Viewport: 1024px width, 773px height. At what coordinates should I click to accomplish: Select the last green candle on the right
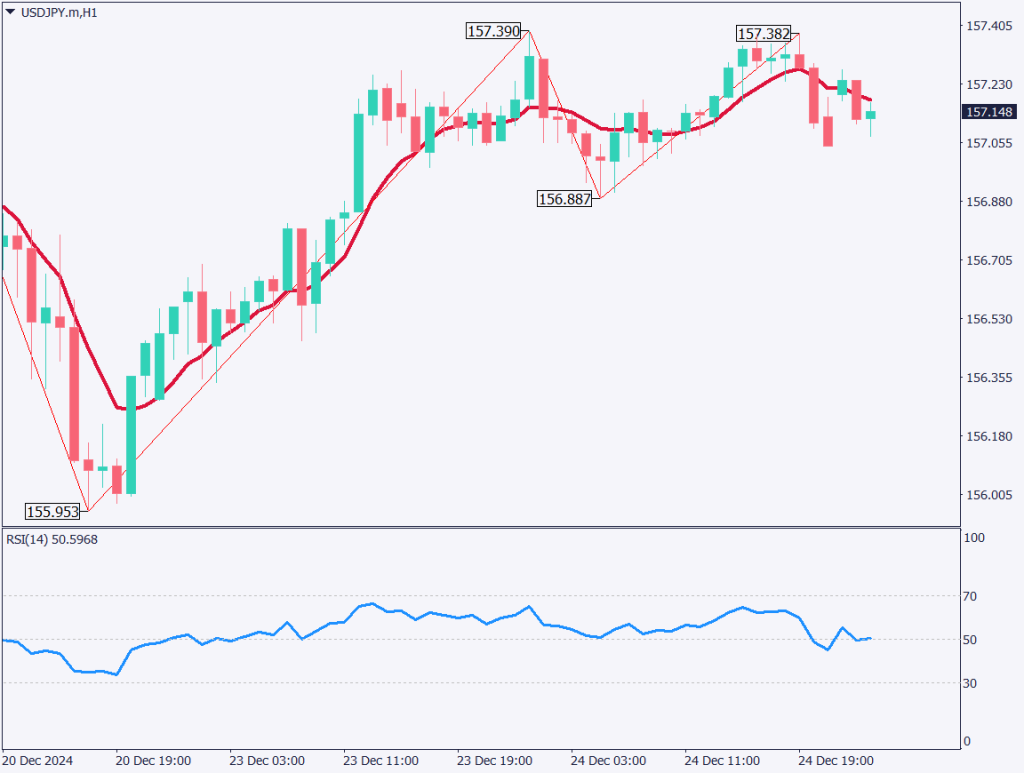870,116
